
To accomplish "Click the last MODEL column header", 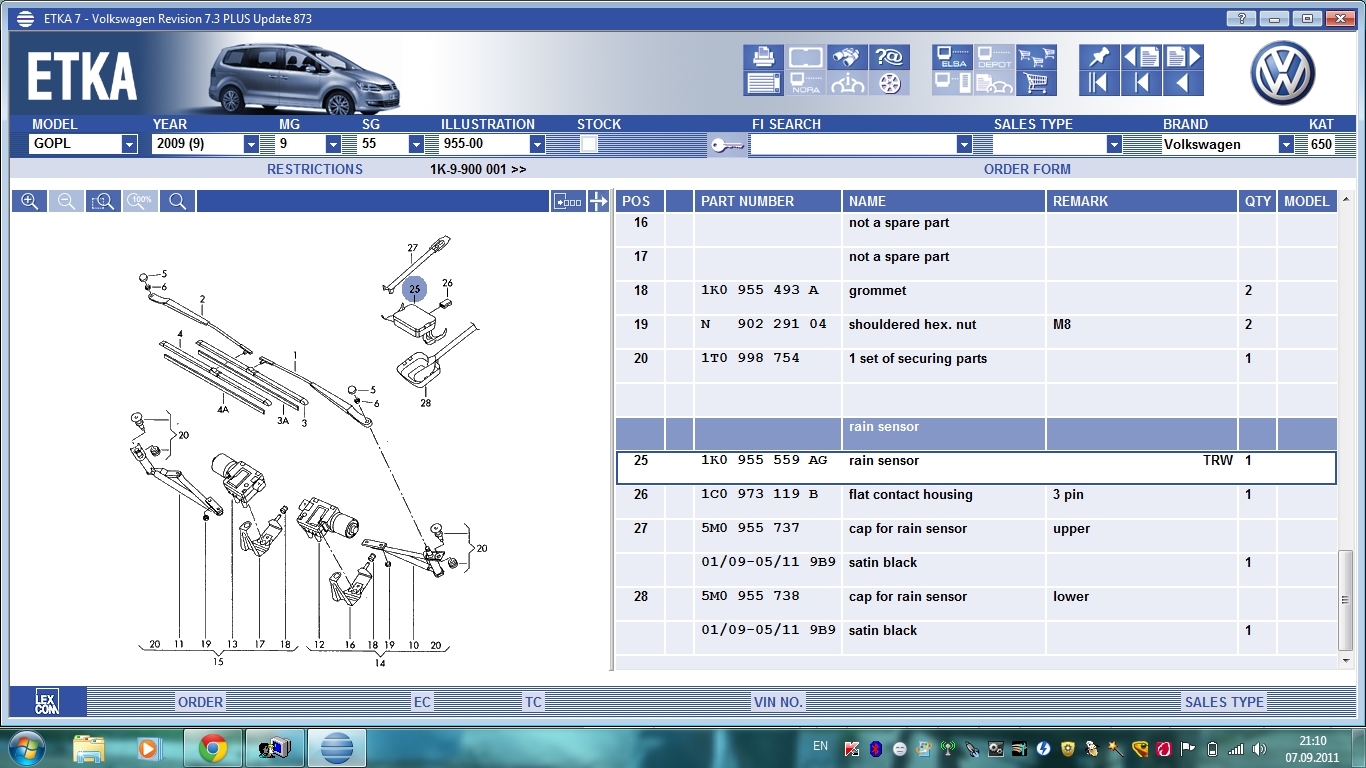I will click(1307, 201).
